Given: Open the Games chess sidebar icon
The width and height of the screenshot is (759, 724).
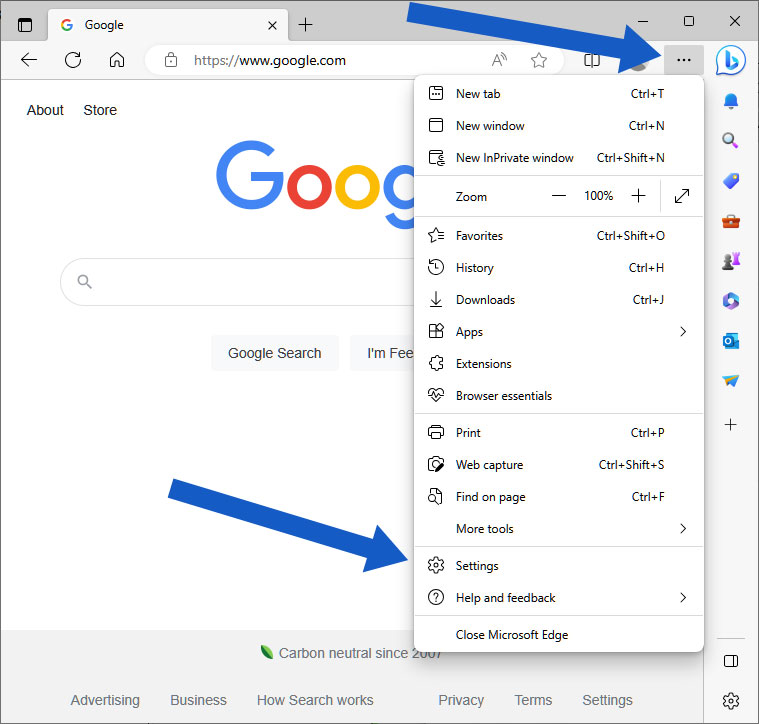Looking at the screenshot, I should (731, 261).
